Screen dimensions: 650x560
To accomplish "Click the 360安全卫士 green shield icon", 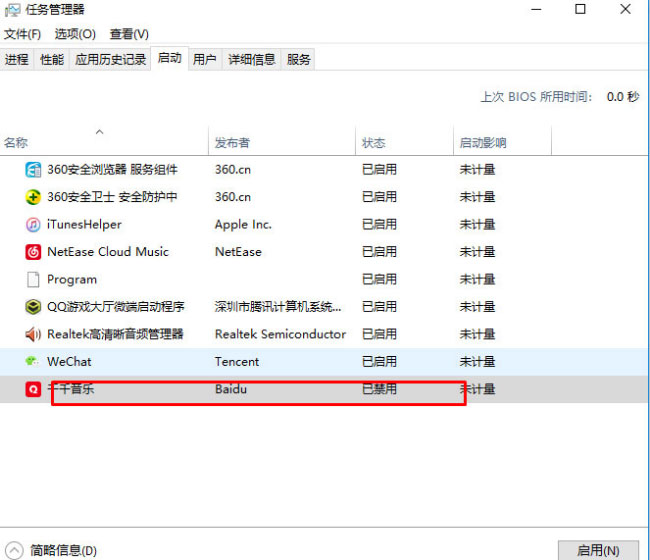I will click(33, 197).
